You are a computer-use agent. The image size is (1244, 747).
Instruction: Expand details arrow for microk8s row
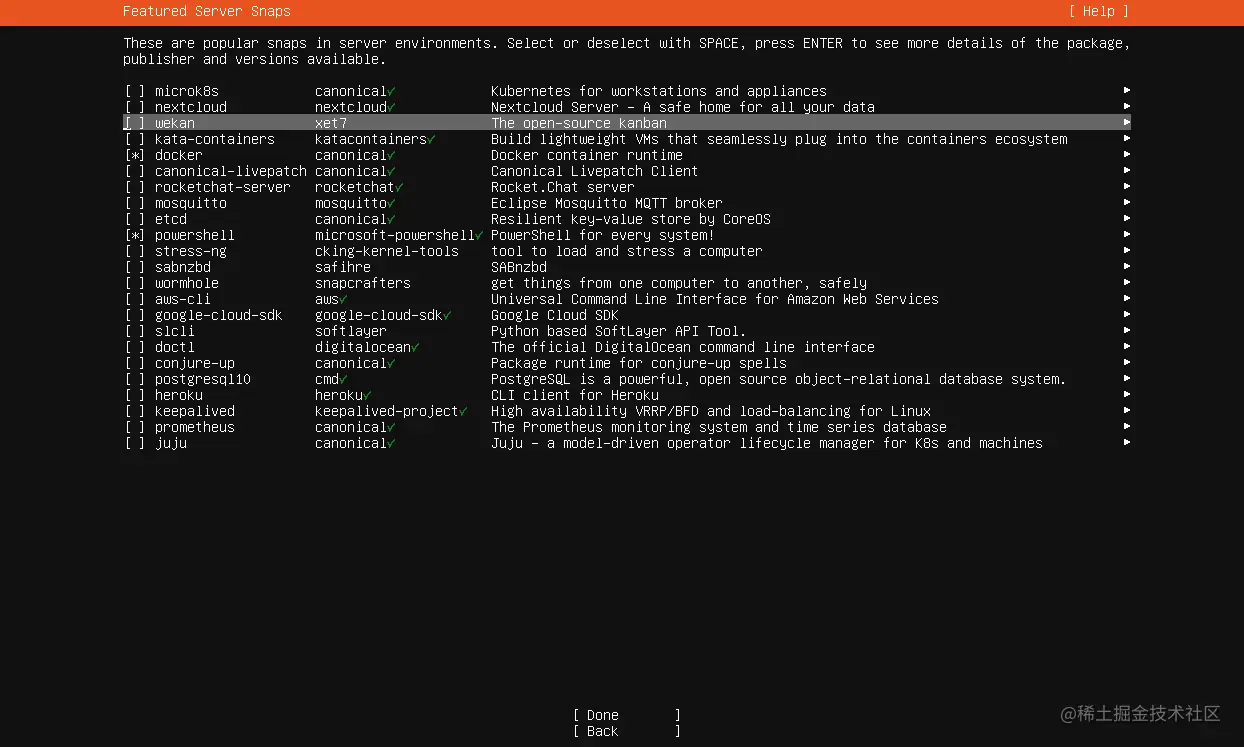(1127, 91)
